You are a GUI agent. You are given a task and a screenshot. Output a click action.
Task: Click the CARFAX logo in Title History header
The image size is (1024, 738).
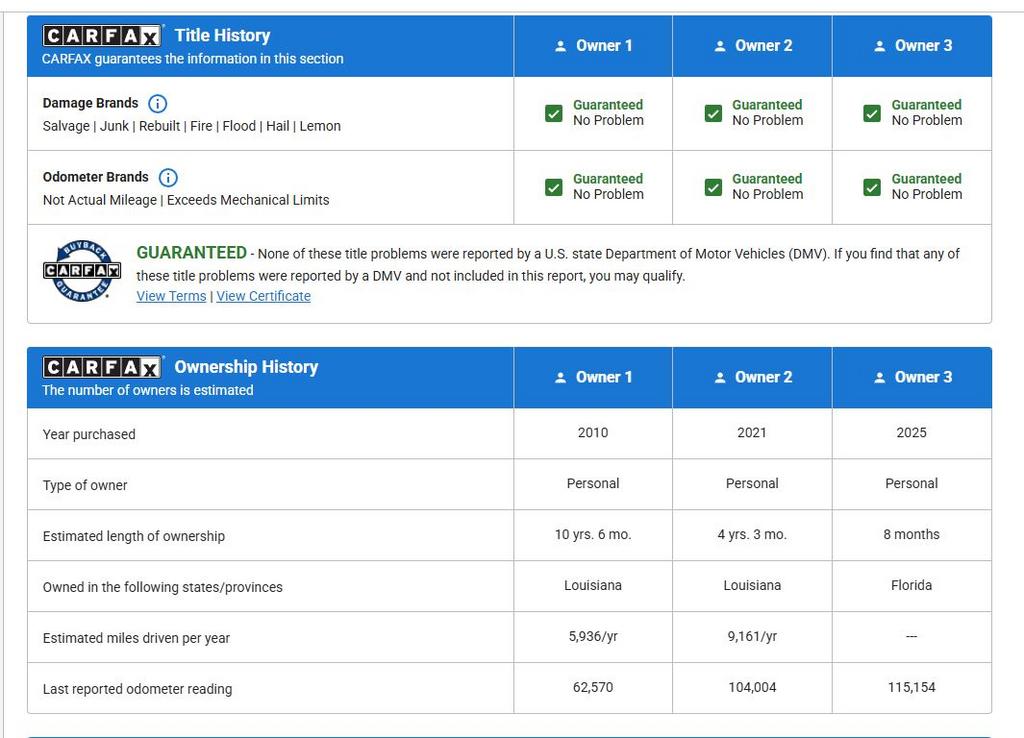pos(103,36)
